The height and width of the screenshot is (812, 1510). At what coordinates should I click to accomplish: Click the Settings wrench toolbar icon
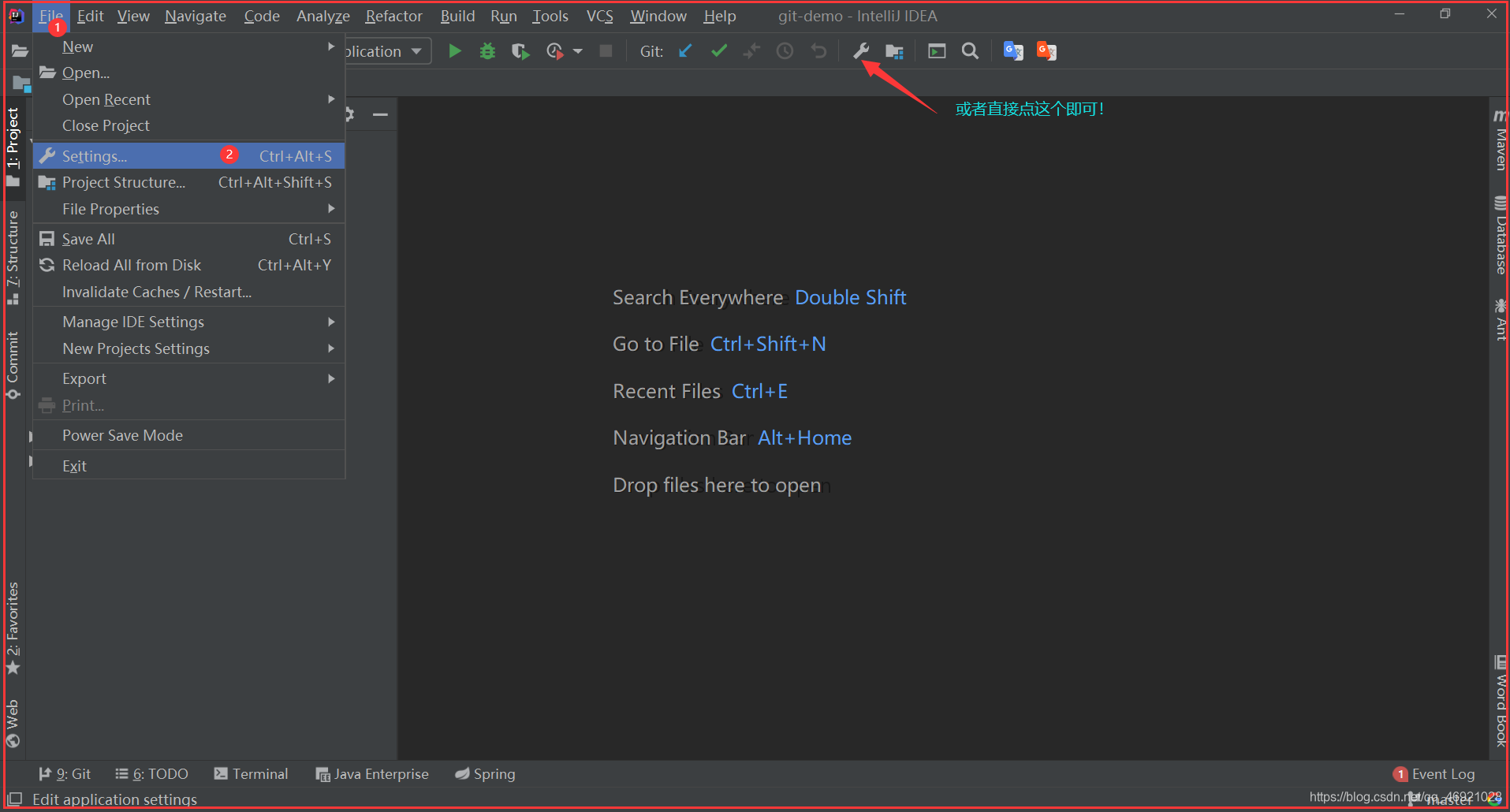(861, 51)
